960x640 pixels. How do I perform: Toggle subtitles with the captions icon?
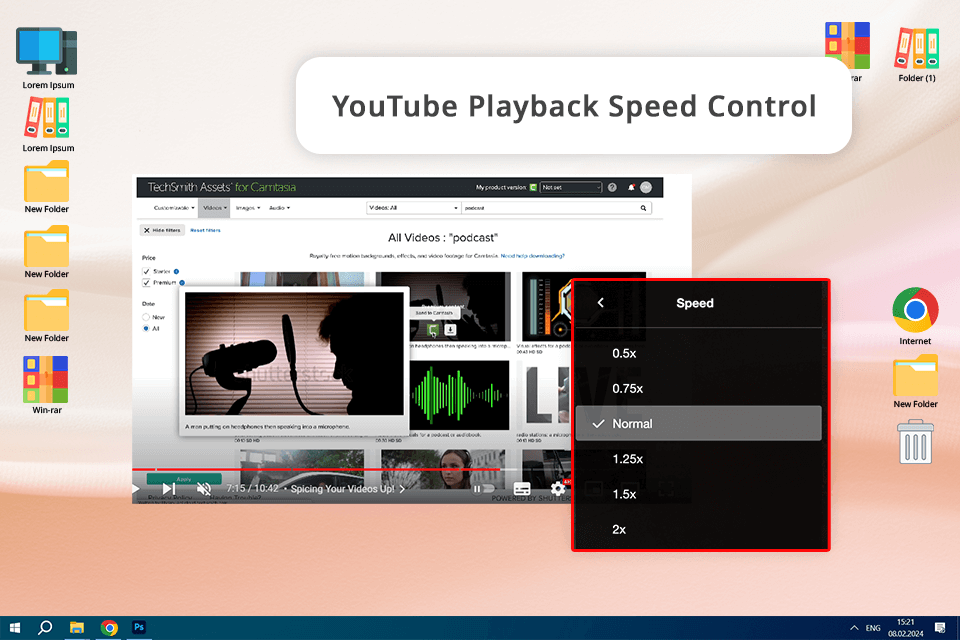click(x=522, y=489)
